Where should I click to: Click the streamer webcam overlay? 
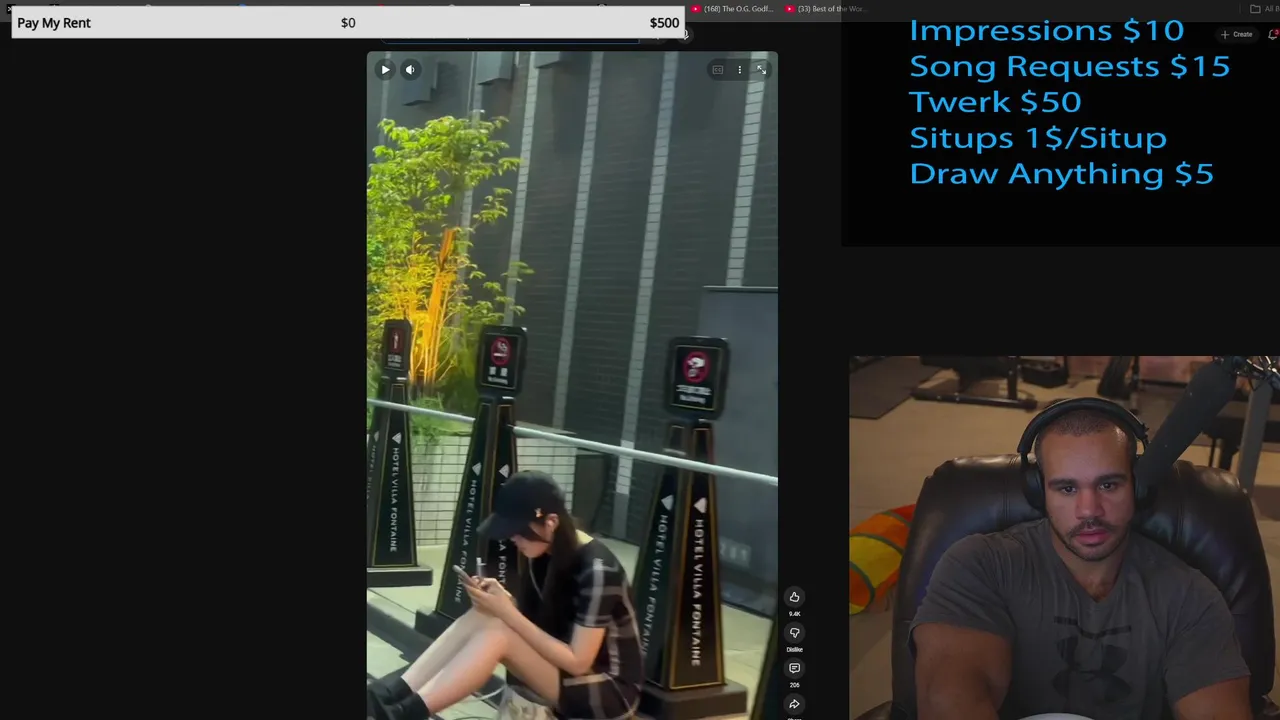(x=1064, y=538)
